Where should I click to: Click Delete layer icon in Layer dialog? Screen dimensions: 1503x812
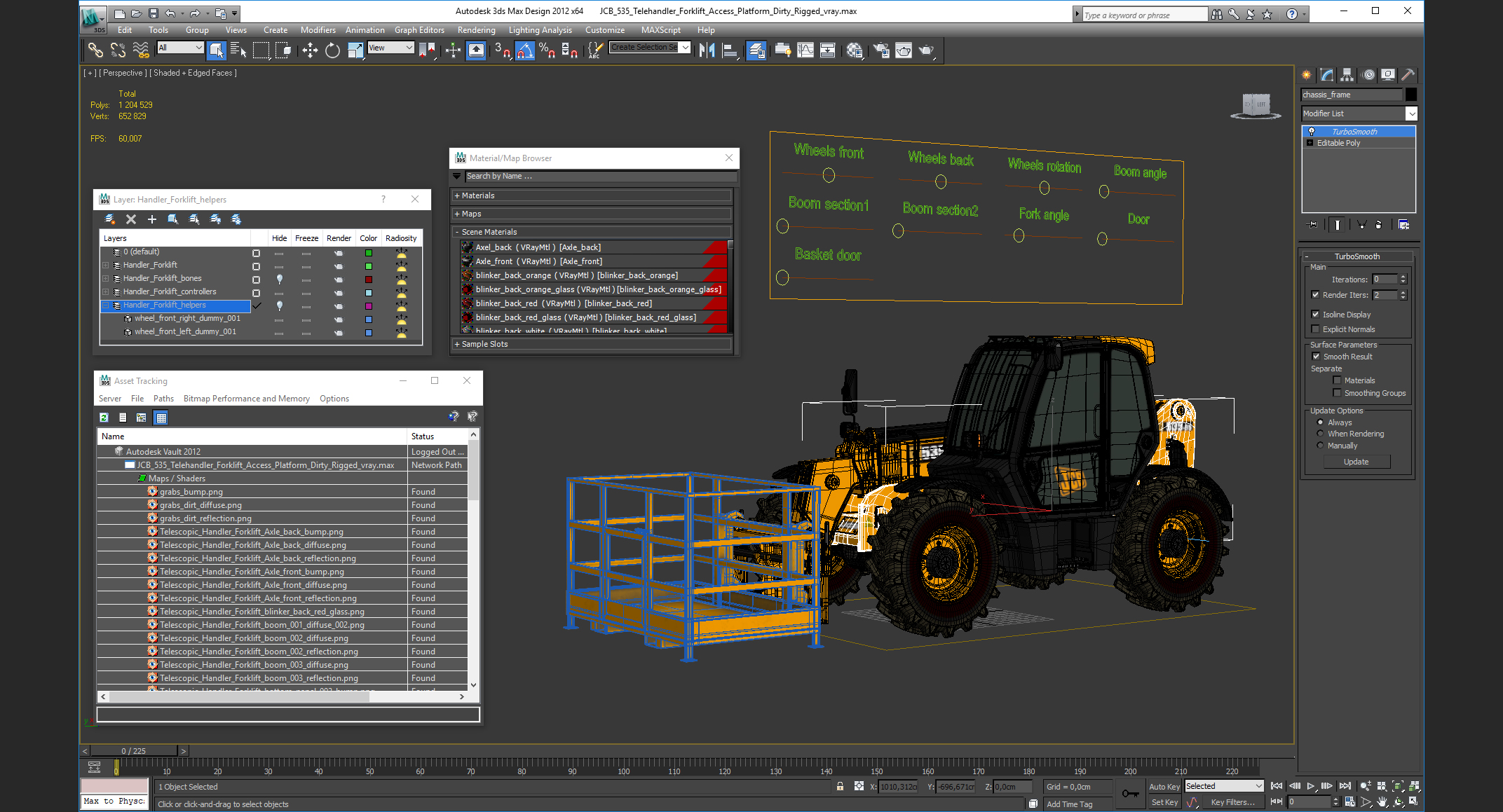131,219
